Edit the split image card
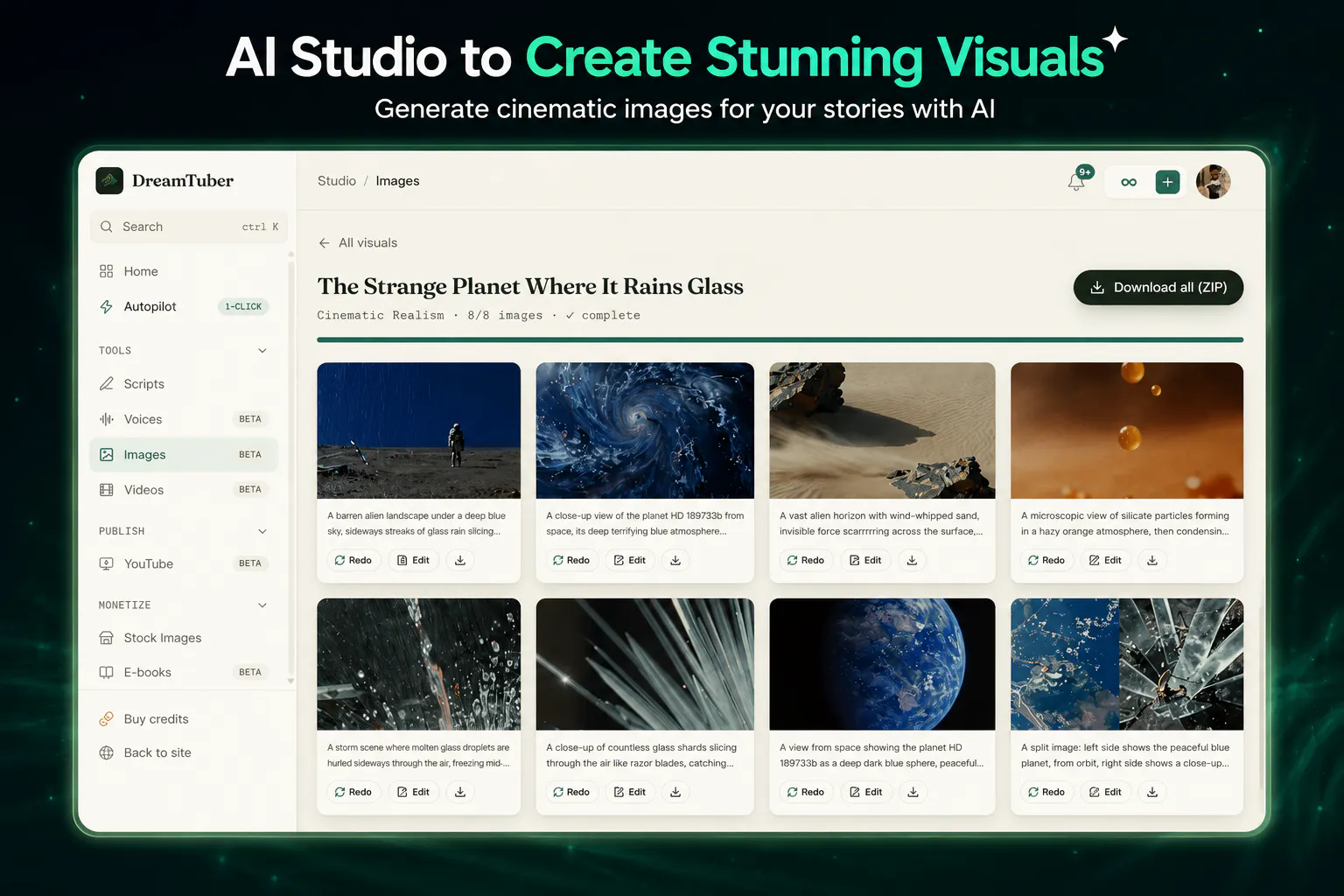Viewport: 1344px width, 896px height. tap(1105, 792)
